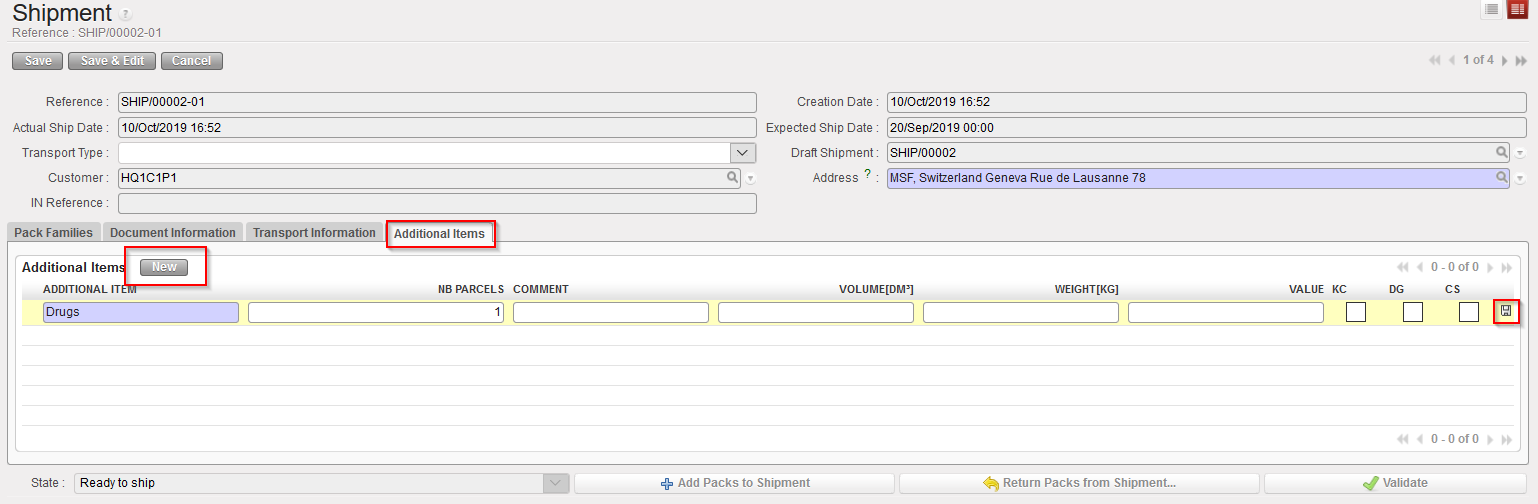The width and height of the screenshot is (1538, 504).
Task: Go to next record arrow near 1 of 4
Action: [x=1505, y=61]
